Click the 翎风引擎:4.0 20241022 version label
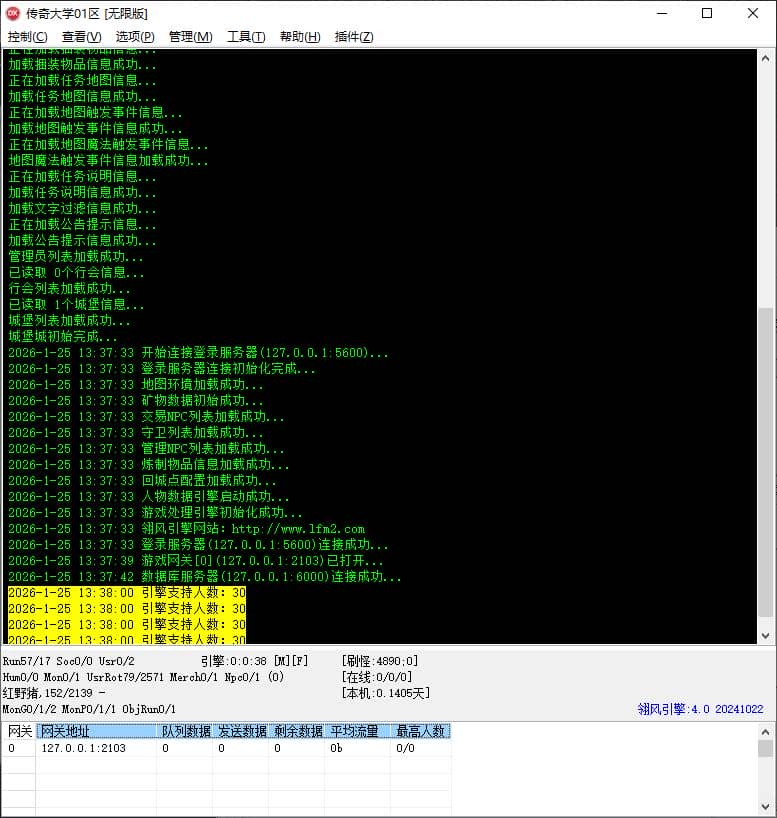The image size is (777, 818). pos(700,709)
